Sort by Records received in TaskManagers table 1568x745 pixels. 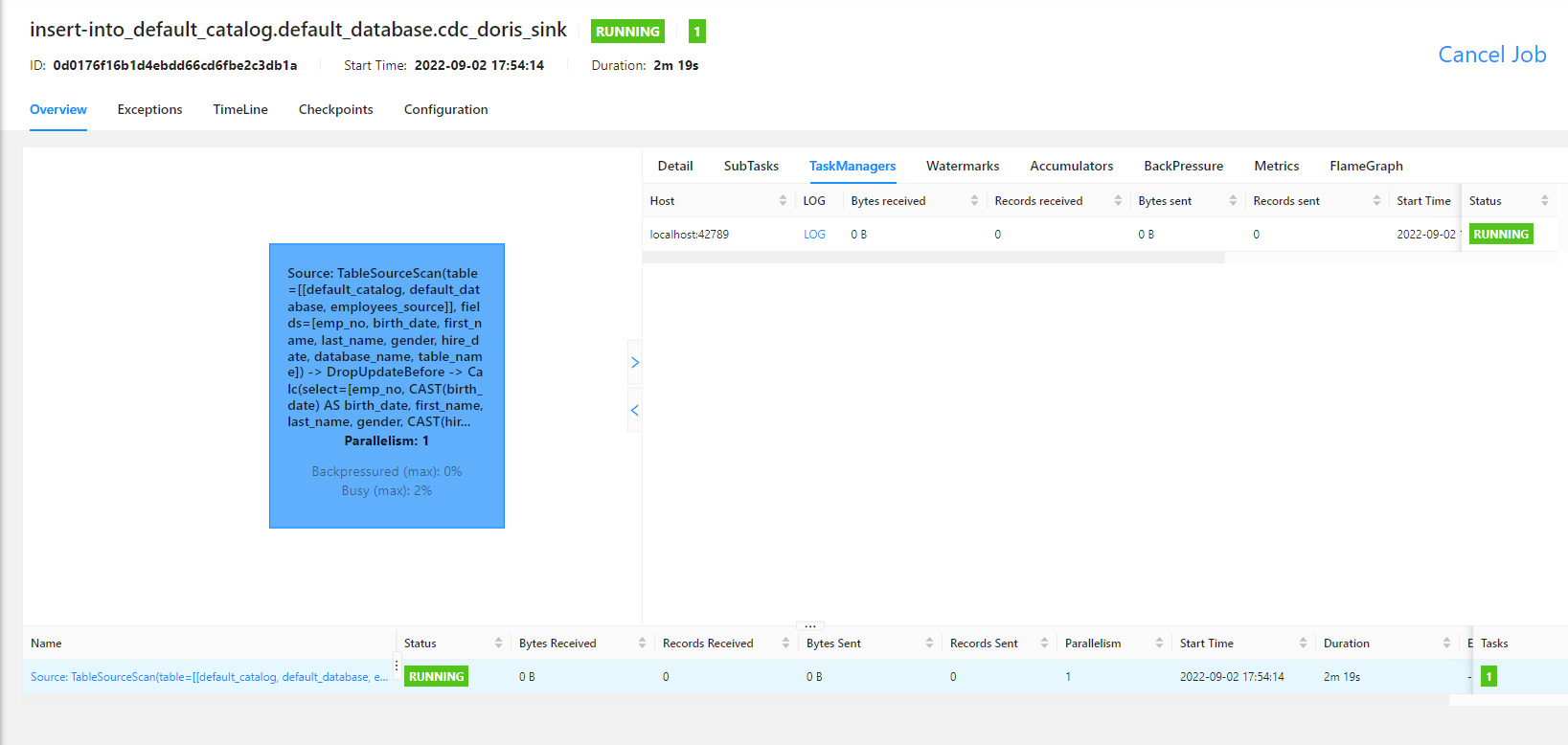click(1118, 201)
